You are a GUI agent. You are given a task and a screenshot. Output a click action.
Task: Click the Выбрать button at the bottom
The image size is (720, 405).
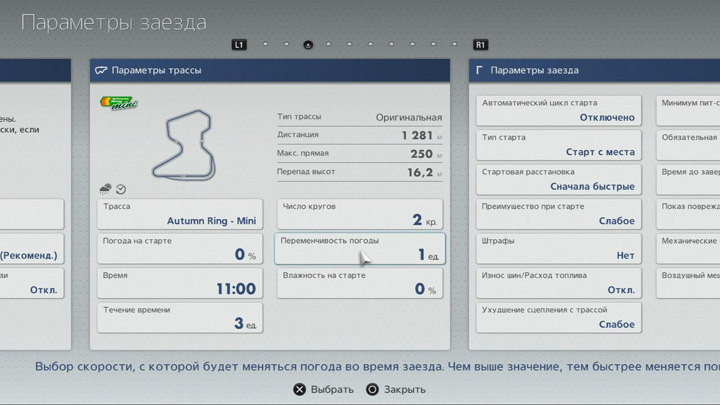click(322, 389)
